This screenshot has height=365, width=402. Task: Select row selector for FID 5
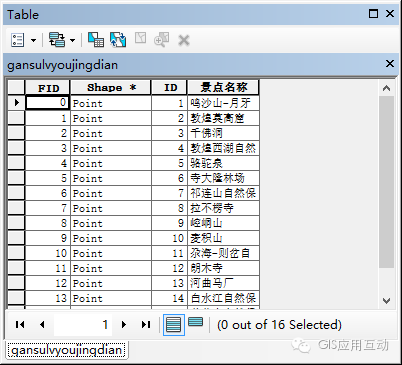pyautogui.click(x=16, y=178)
